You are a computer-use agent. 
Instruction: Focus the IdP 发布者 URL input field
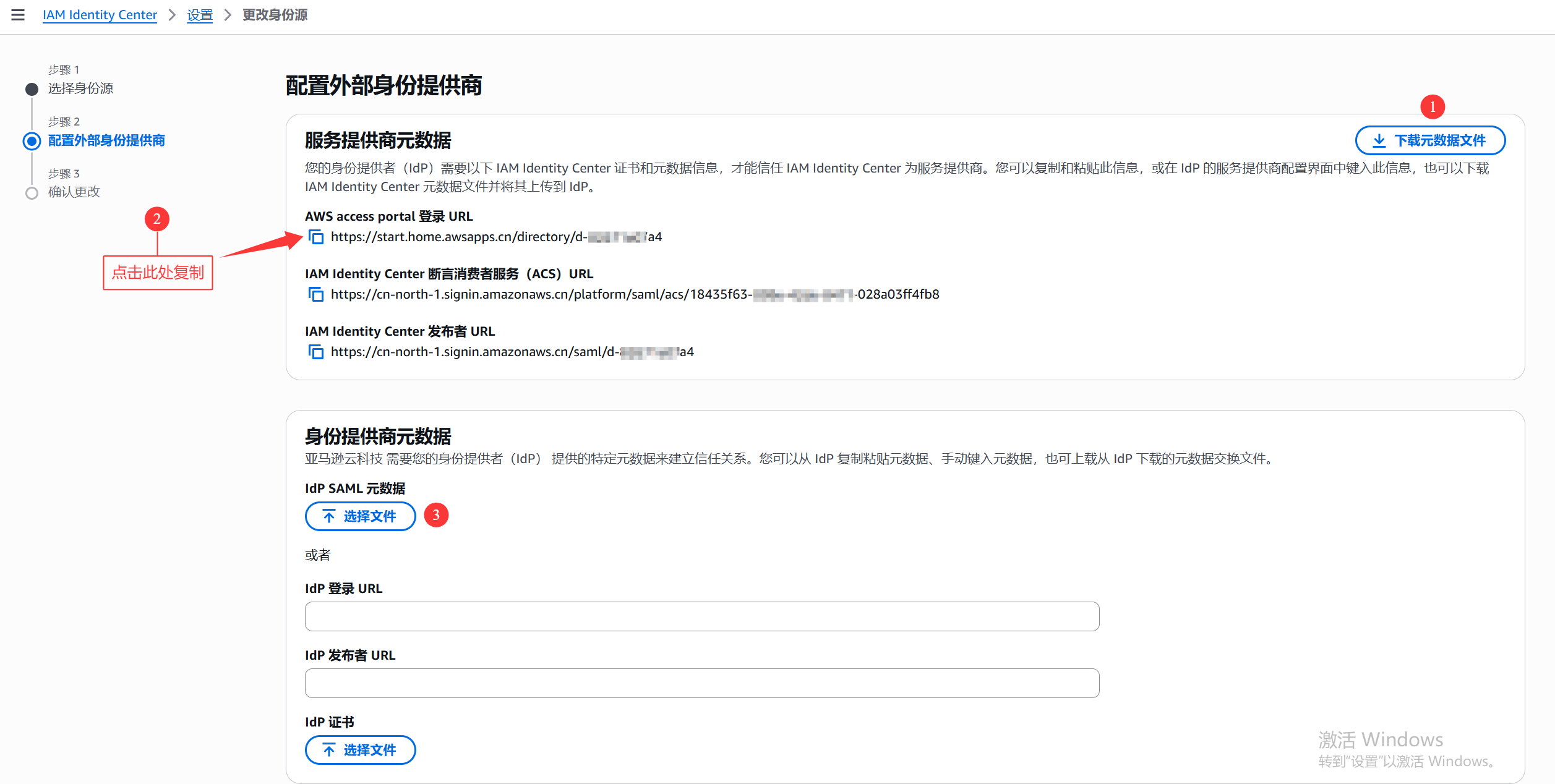click(x=701, y=683)
